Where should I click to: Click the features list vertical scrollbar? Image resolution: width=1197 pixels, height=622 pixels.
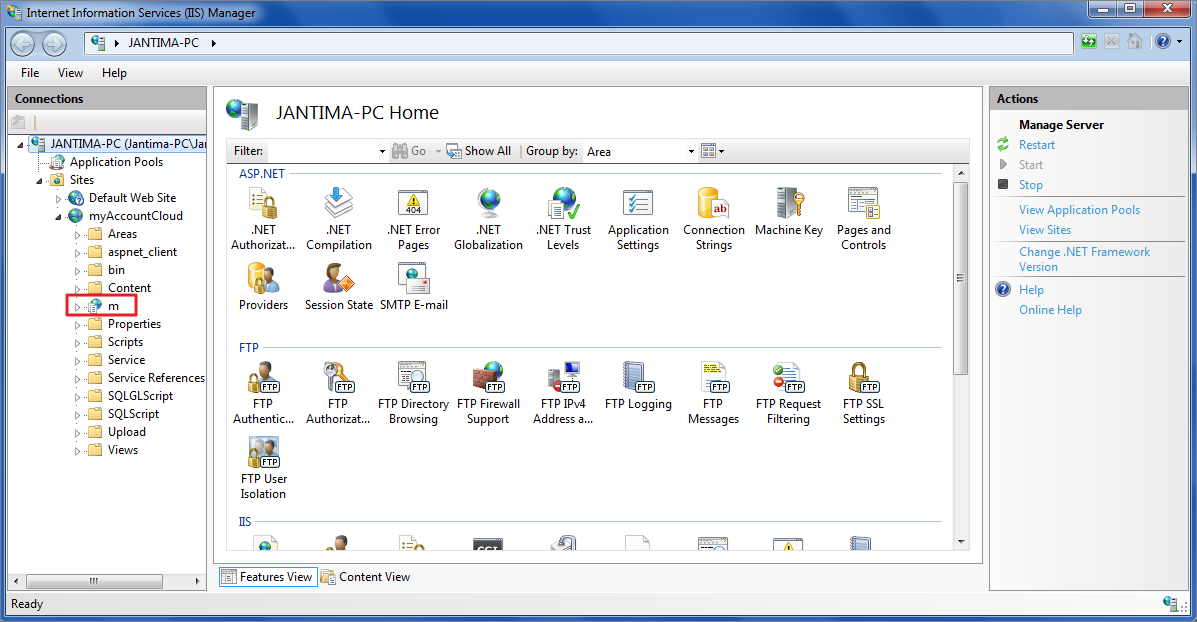[x=960, y=279]
